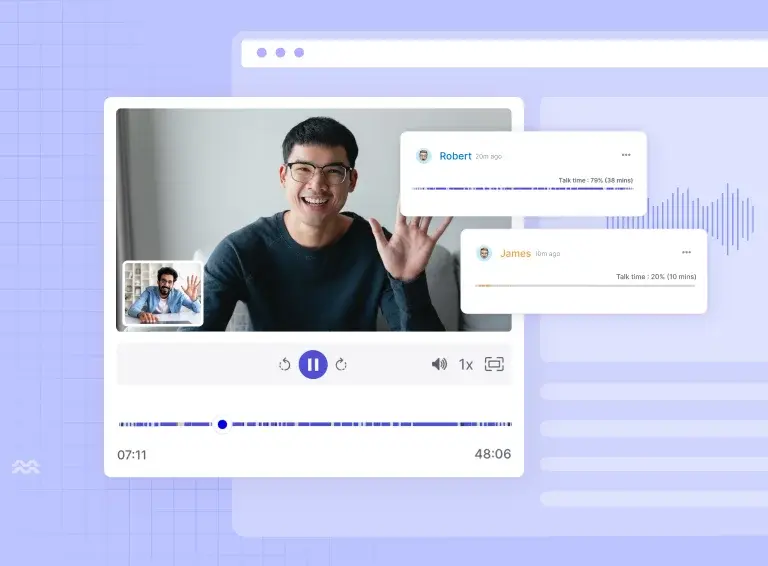Viewport: 768px width, 566px height.
Task: Open the three-dot menu on Robert's card
Action: coord(626,155)
